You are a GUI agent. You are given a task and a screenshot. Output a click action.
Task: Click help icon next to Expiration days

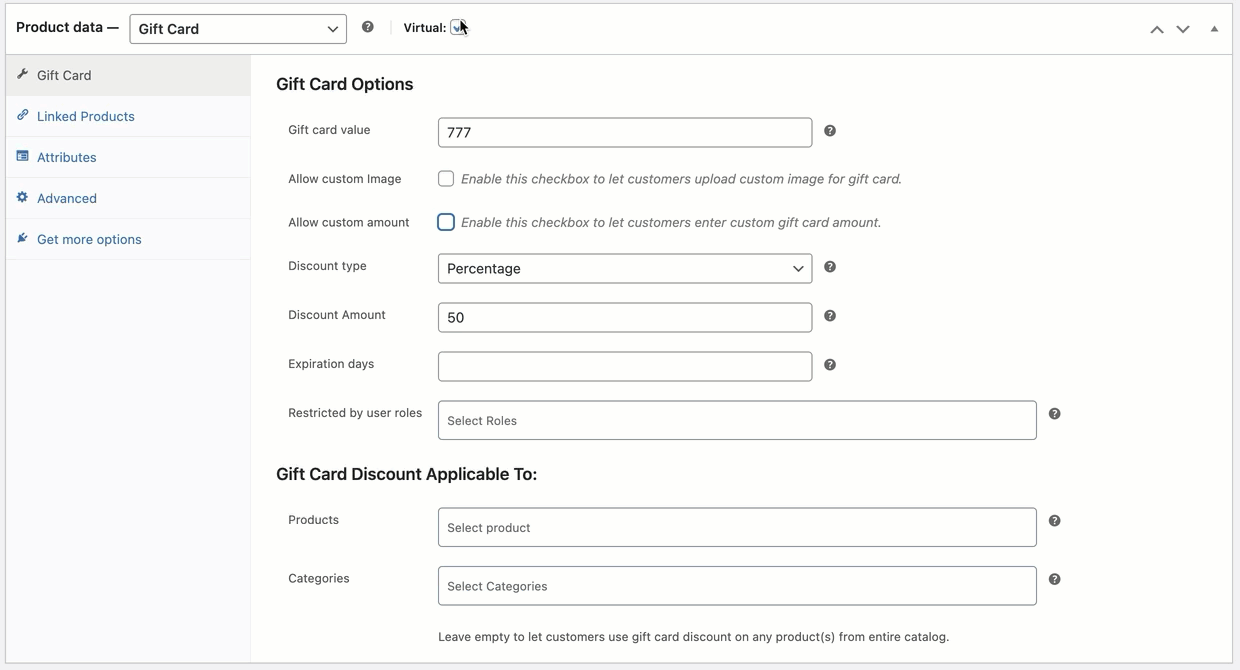tap(830, 365)
